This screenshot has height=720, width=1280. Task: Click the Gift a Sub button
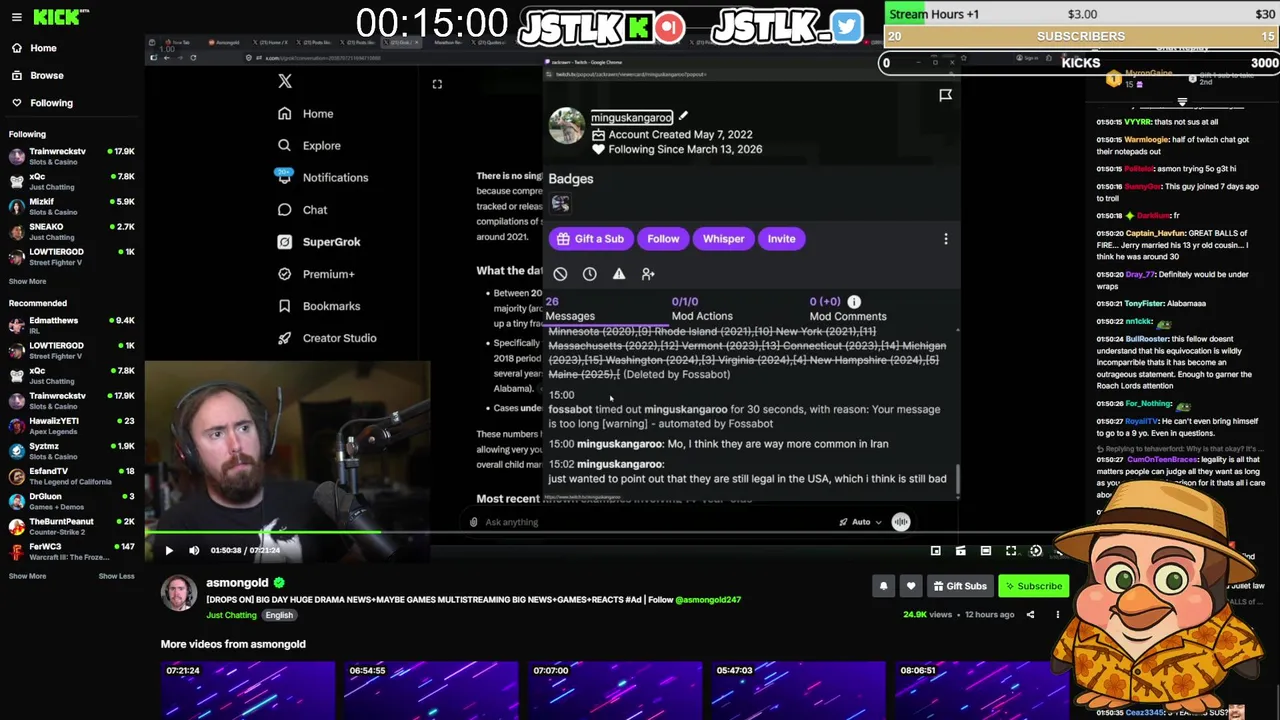click(590, 239)
